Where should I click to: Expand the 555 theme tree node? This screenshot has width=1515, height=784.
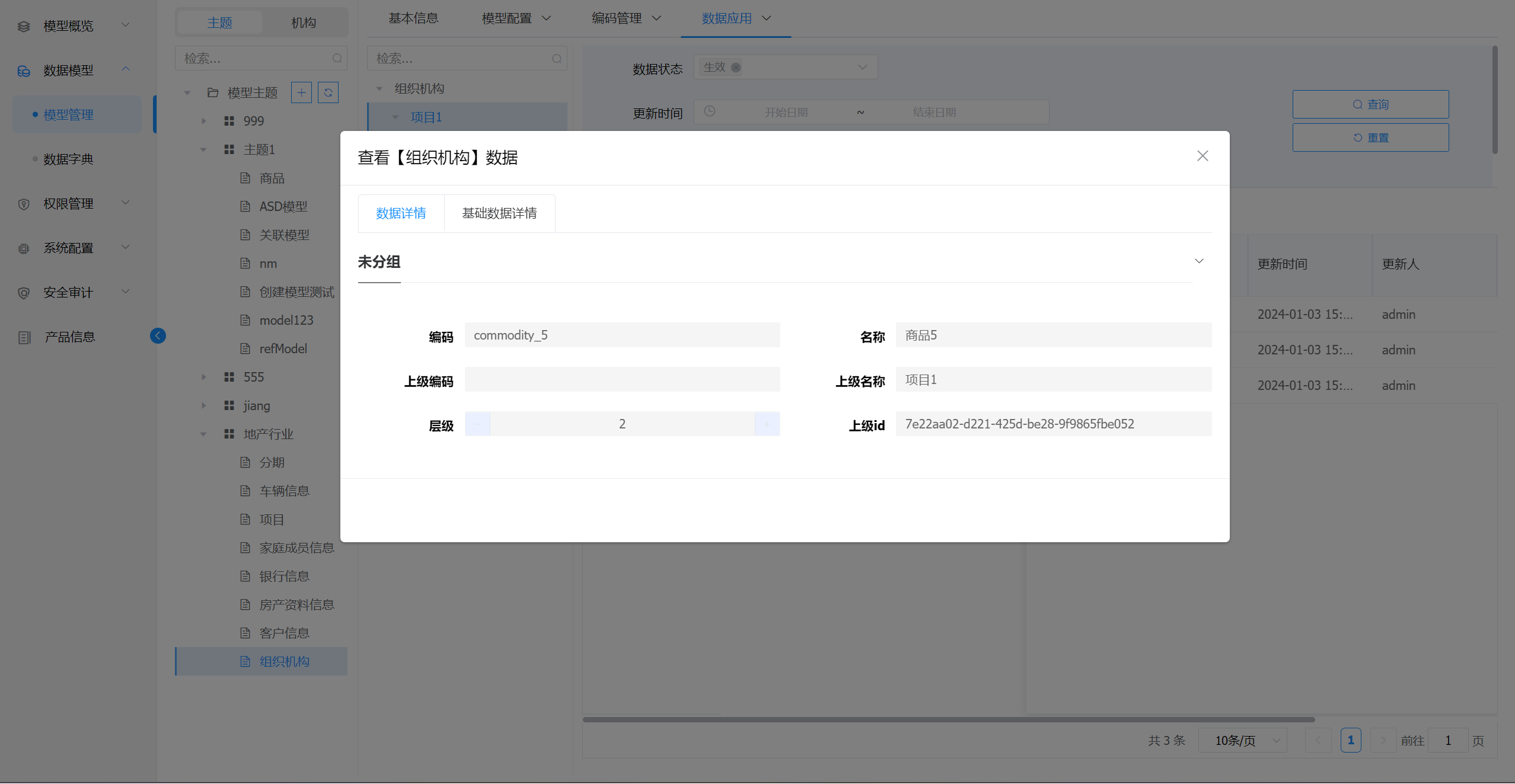tap(204, 377)
